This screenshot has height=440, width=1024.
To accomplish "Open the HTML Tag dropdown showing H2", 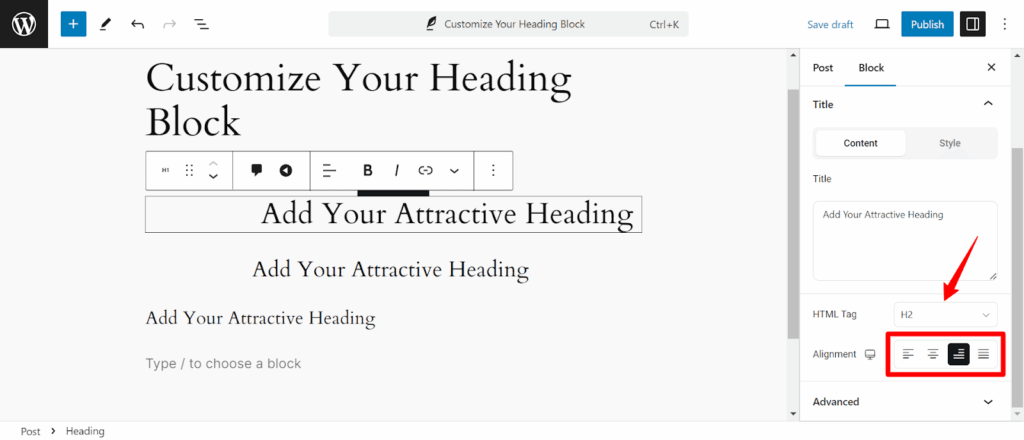I will [945, 315].
